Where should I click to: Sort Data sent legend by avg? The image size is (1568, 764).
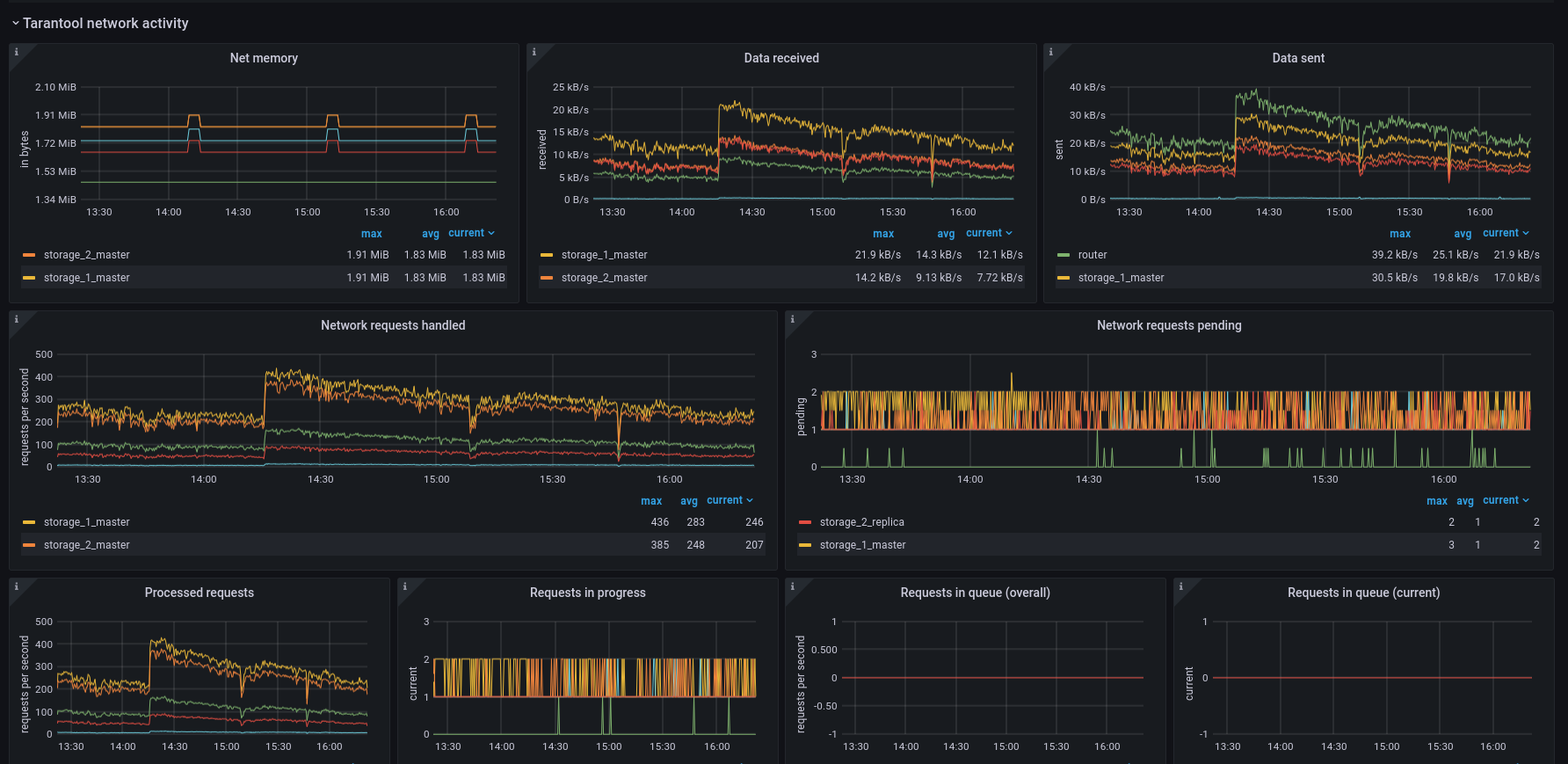click(1463, 234)
